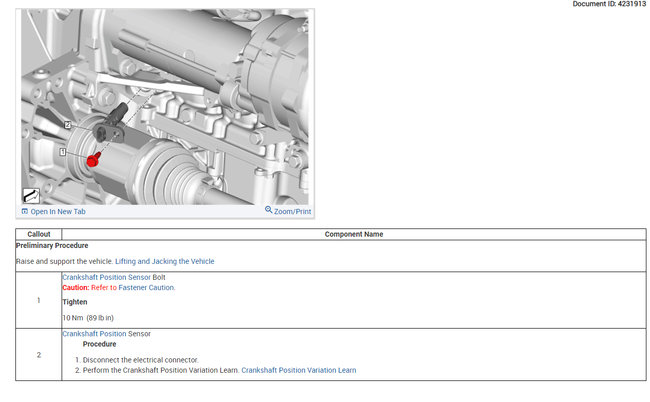The image size is (650, 402).
Task: Open Crankshaft Position Variation Learn link
Action: 298,371
